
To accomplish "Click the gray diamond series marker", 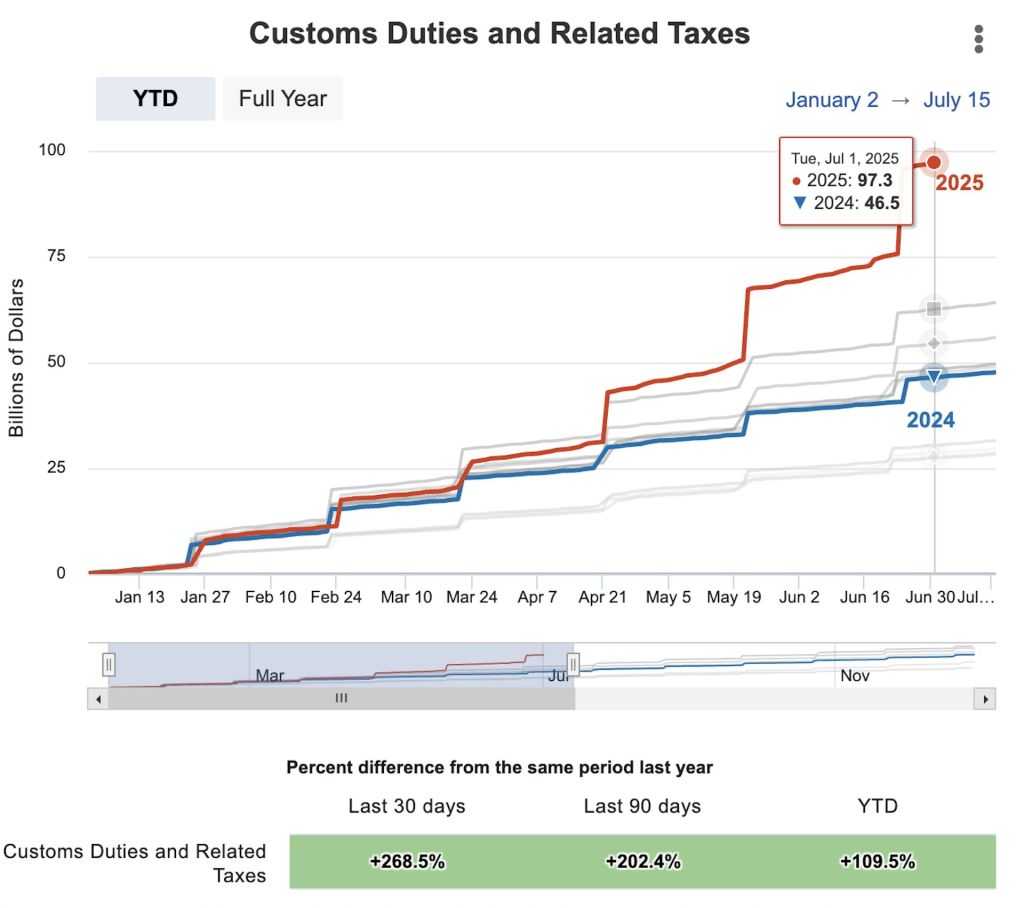I will coord(934,343).
